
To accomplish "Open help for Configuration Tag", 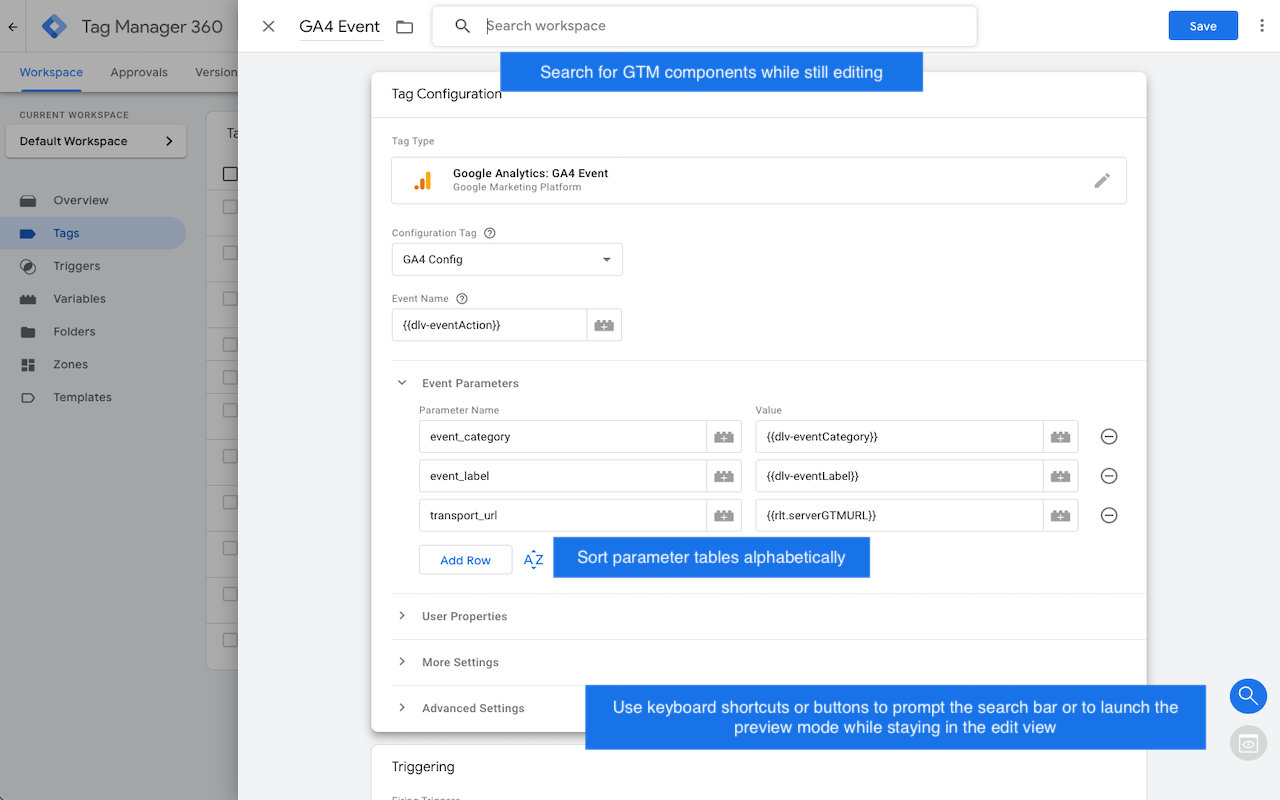I will tap(490, 233).
